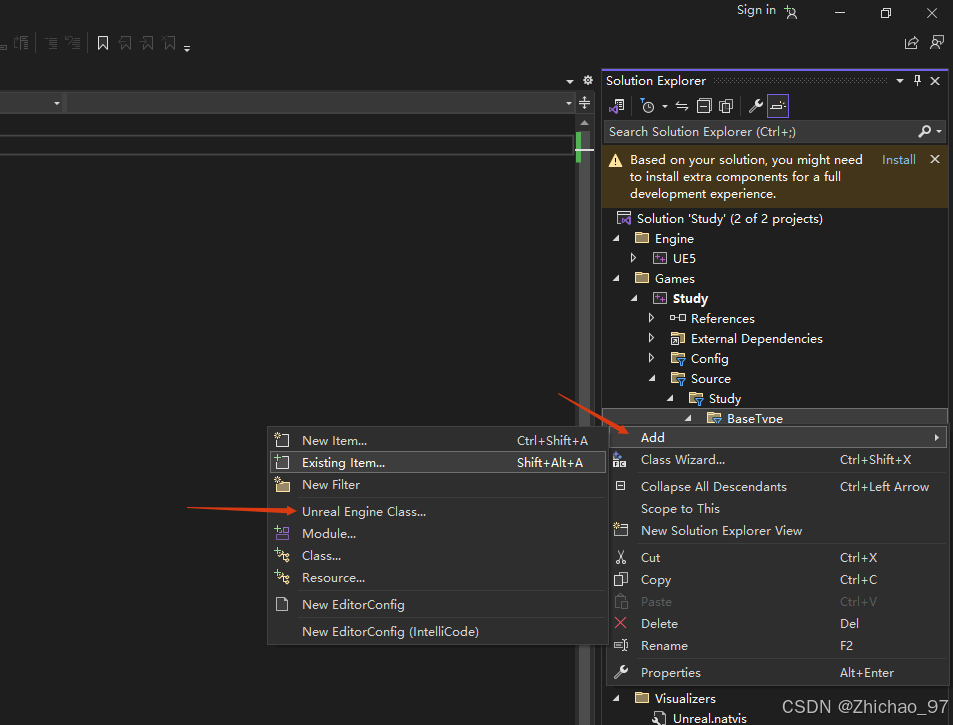The width and height of the screenshot is (953, 725).
Task: Click Switch Views icon in Solution Explorer
Action: pyautogui.click(x=617, y=106)
